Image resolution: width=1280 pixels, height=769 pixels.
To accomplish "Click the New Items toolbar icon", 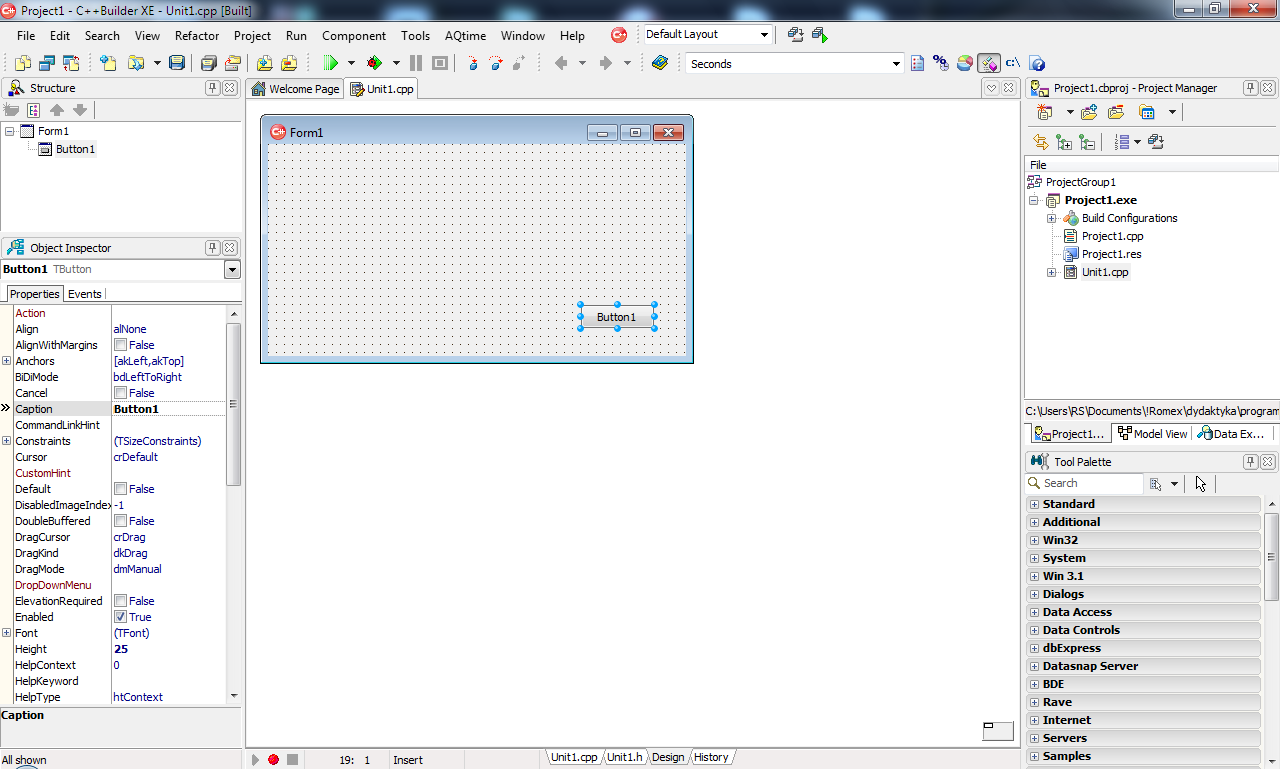I will click(x=108, y=63).
